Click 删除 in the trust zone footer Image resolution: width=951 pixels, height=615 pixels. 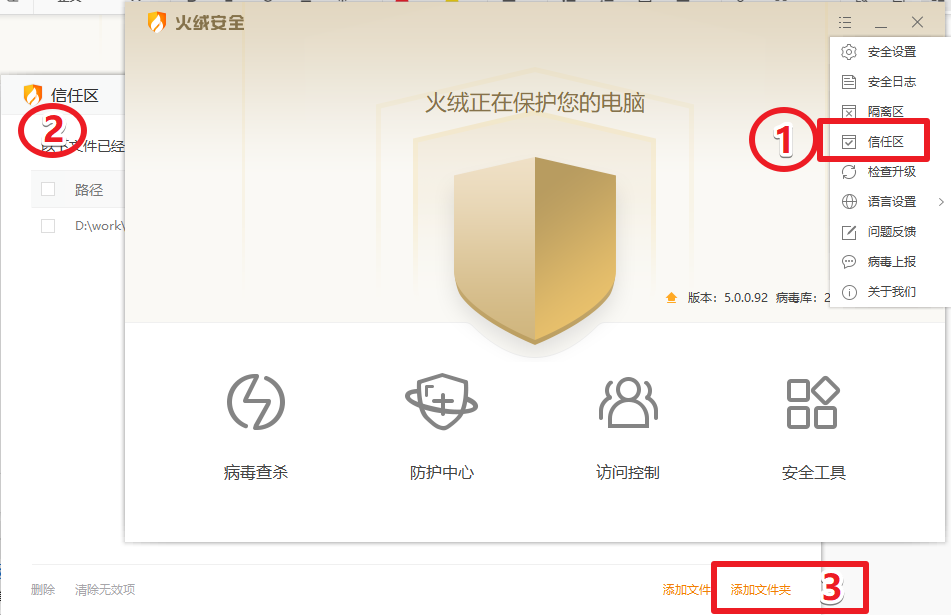[43, 590]
